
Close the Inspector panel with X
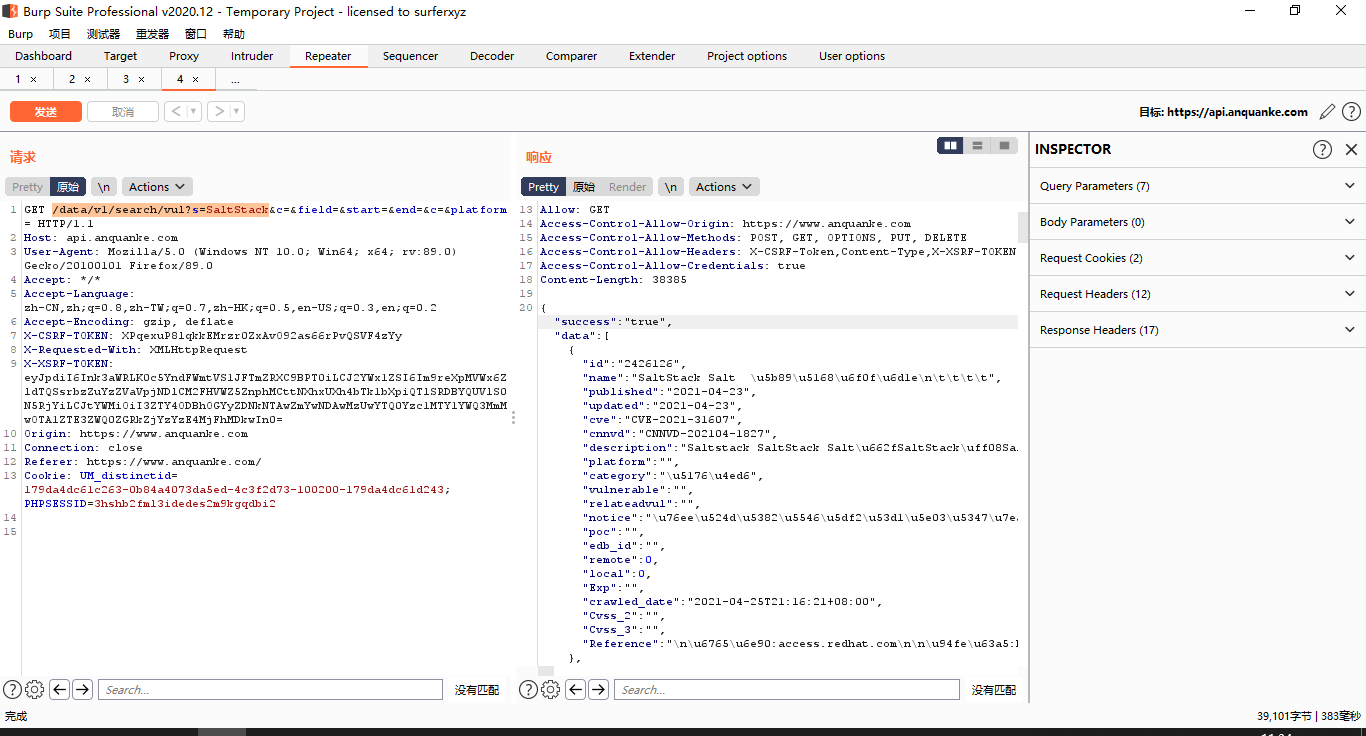click(1351, 149)
